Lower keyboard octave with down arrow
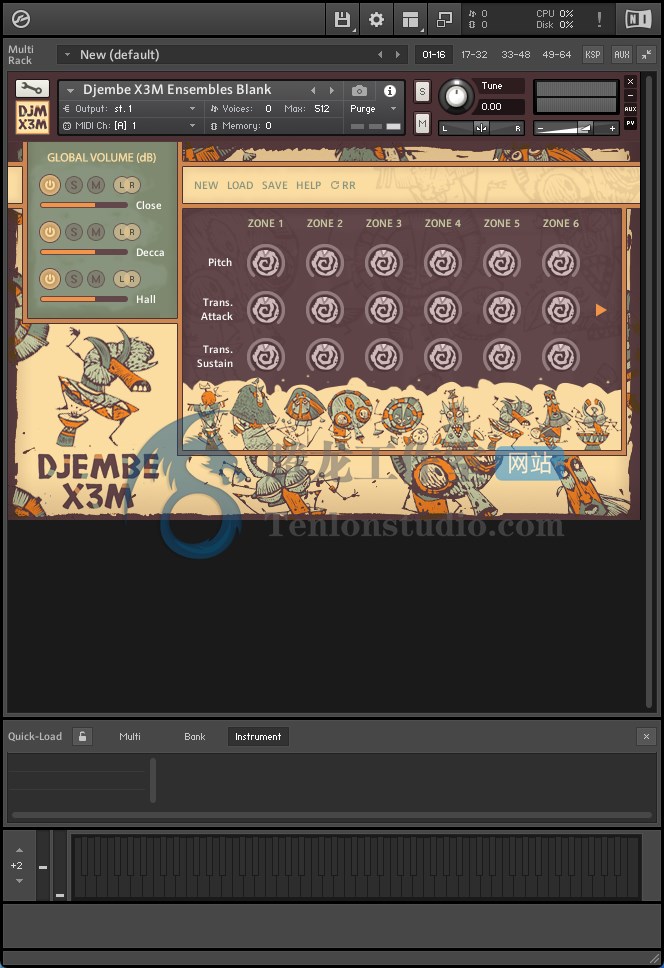 (x=19, y=881)
